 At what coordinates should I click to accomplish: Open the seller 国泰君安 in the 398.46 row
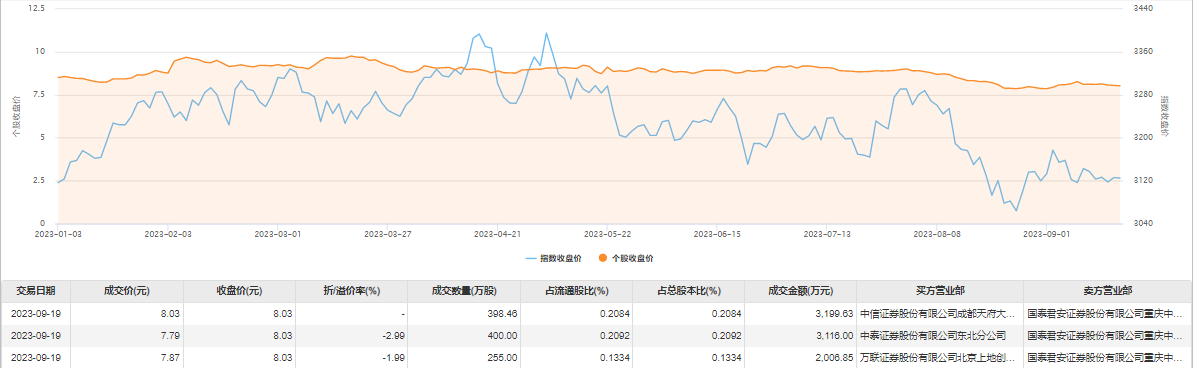point(1104,313)
